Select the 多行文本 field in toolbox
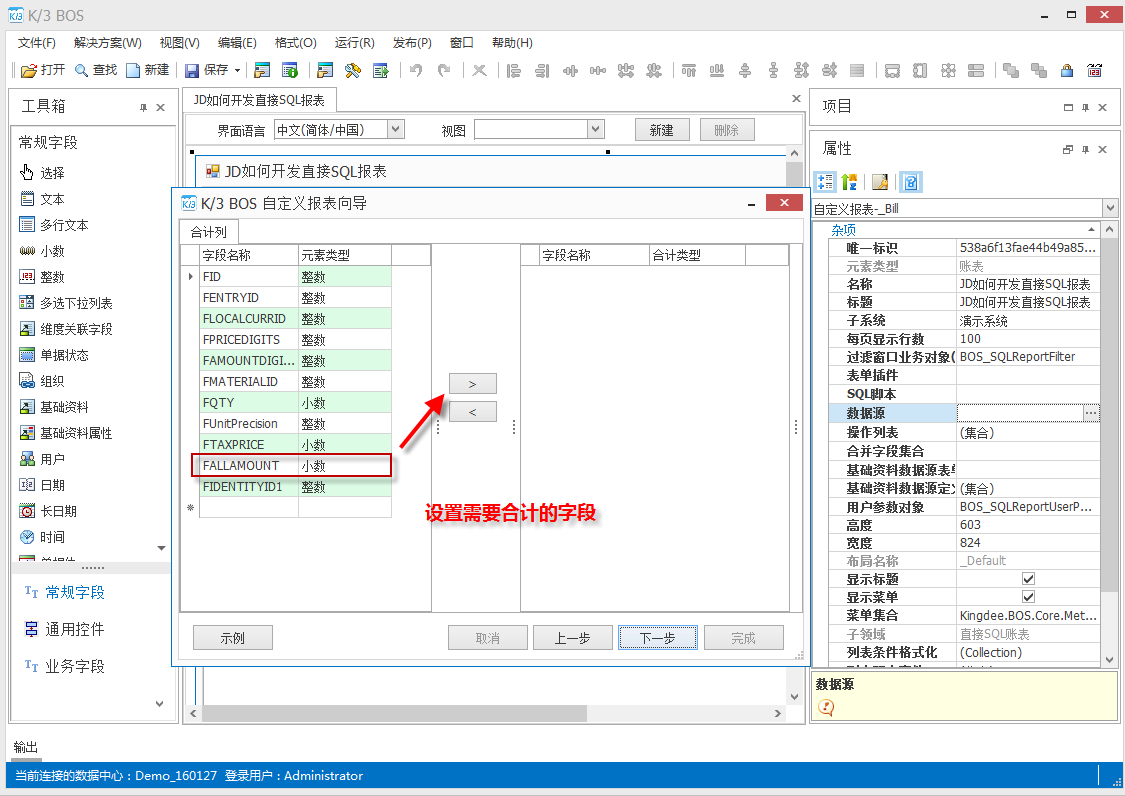This screenshot has height=796, width=1125. 54,225
